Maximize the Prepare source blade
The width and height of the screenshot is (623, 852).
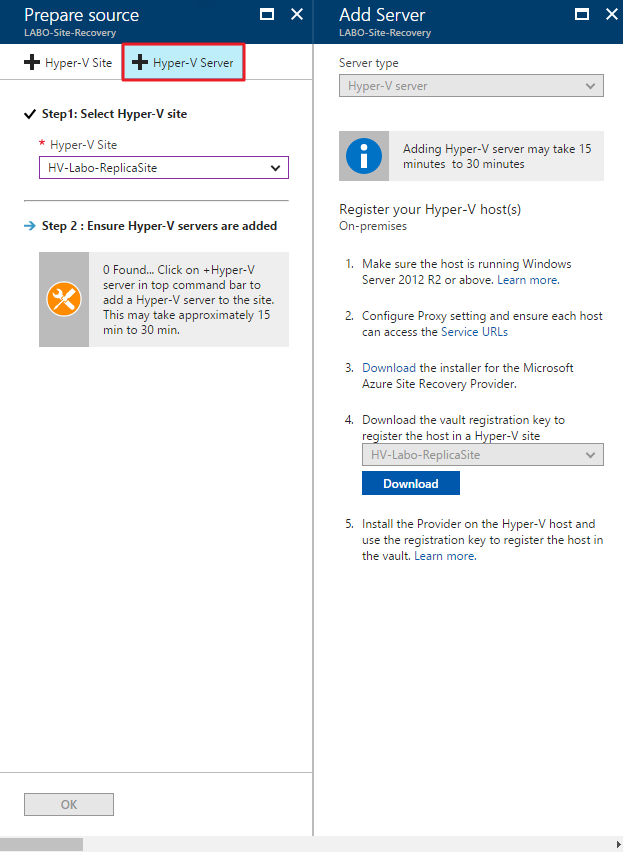pyautogui.click(x=267, y=14)
